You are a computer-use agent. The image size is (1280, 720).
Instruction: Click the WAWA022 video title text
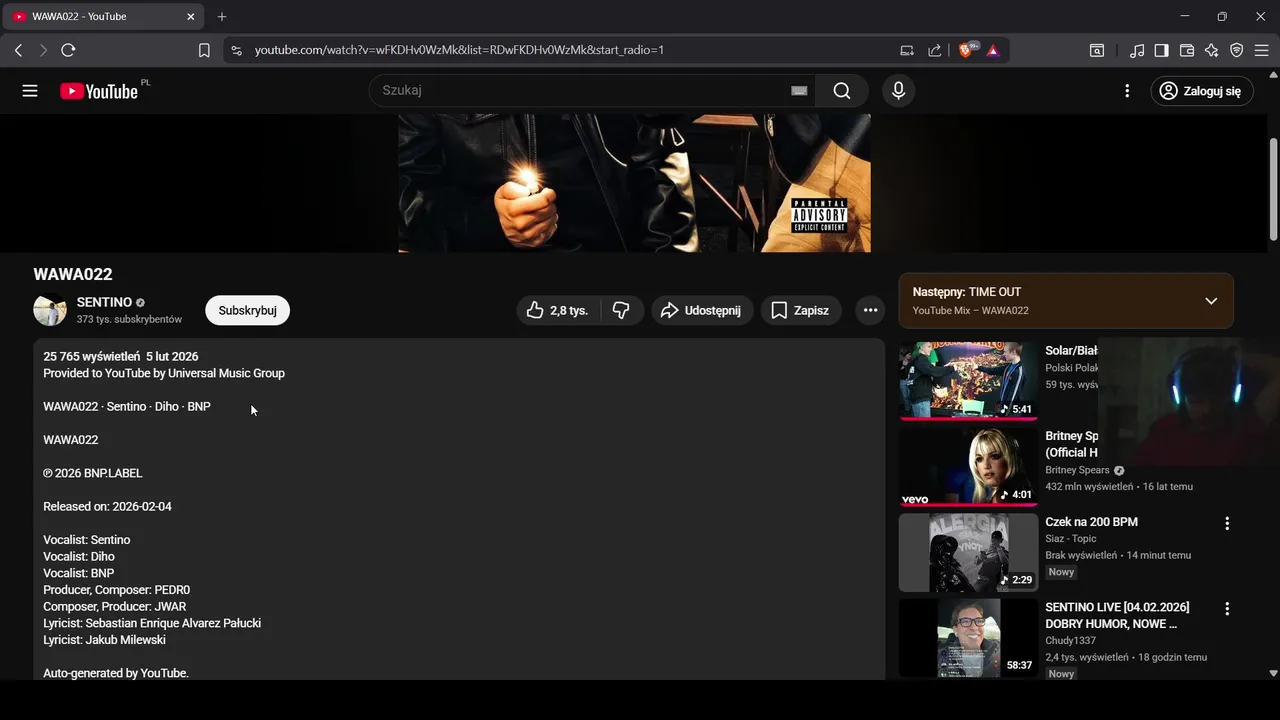tap(73, 274)
